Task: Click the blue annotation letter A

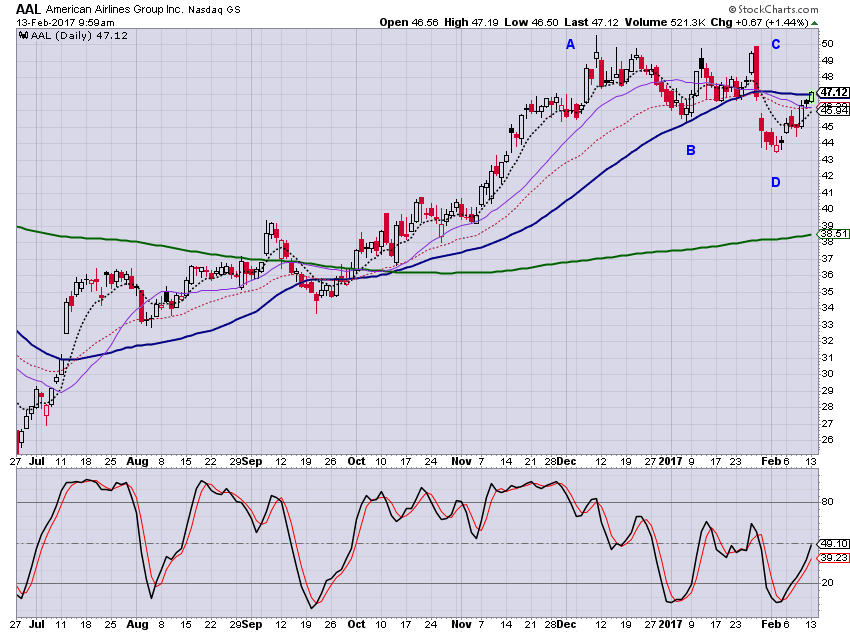Action: (570, 44)
